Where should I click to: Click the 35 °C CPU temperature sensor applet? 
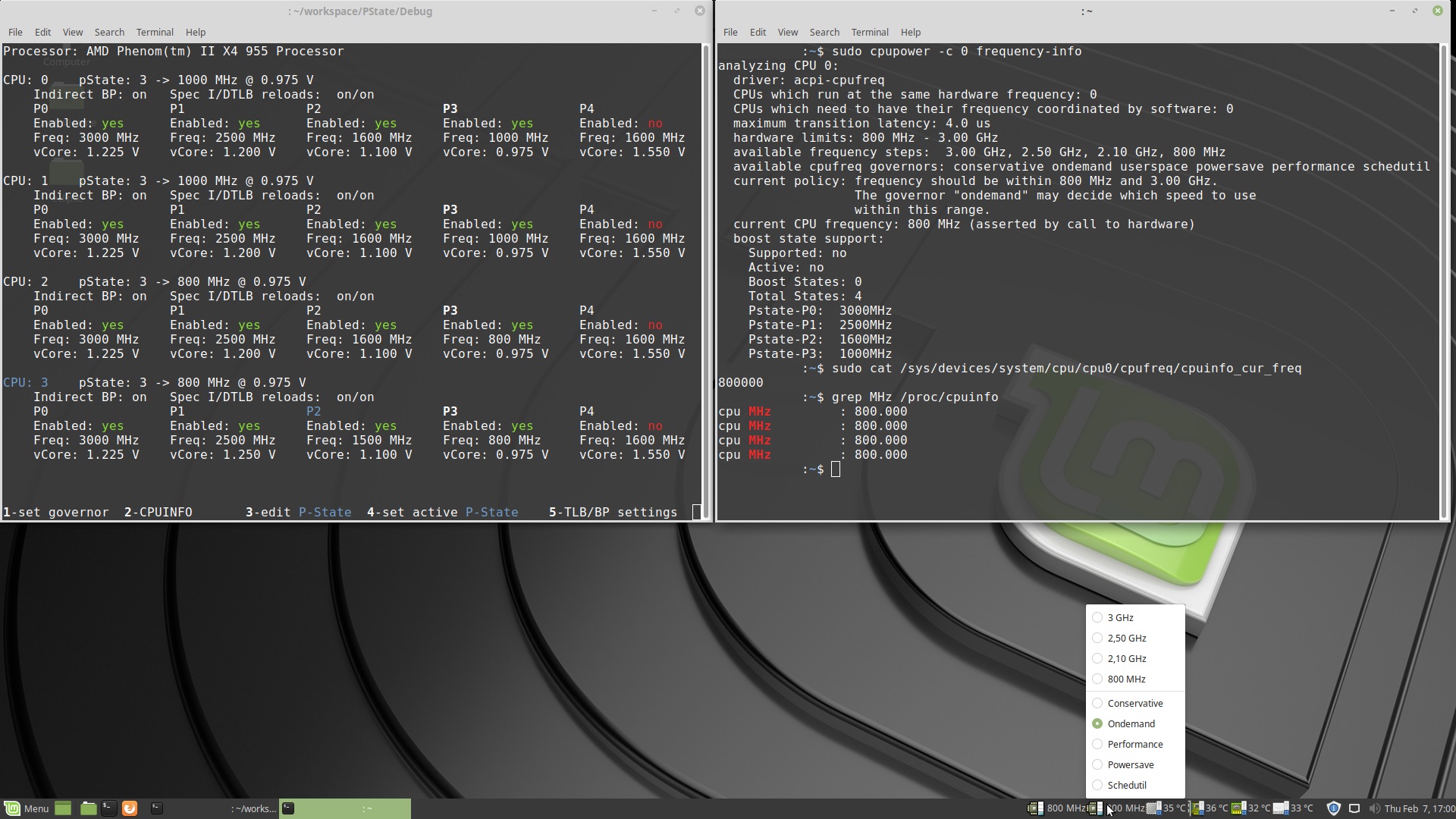point(1166,808)
